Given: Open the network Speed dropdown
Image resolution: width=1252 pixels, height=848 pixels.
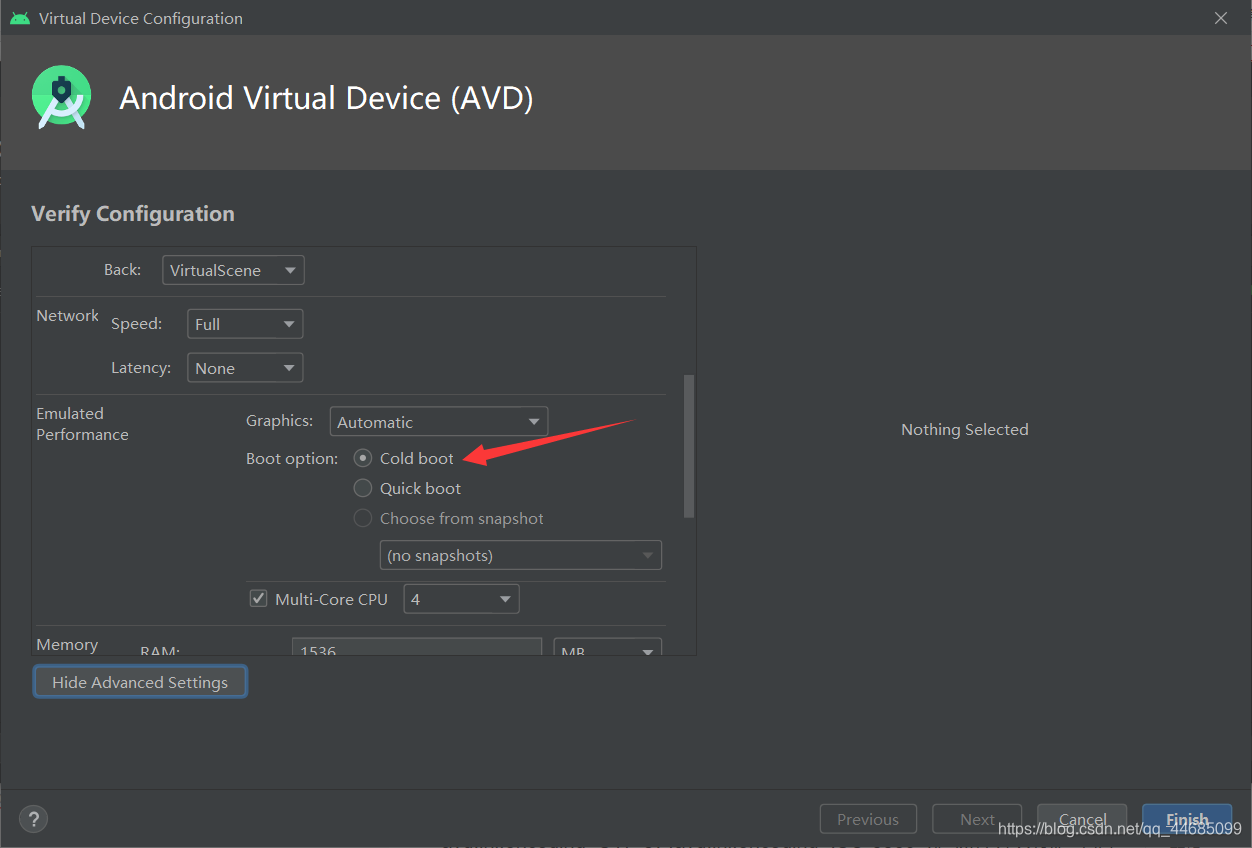Looking at the screenshot, I should click(x=245, y=324).
